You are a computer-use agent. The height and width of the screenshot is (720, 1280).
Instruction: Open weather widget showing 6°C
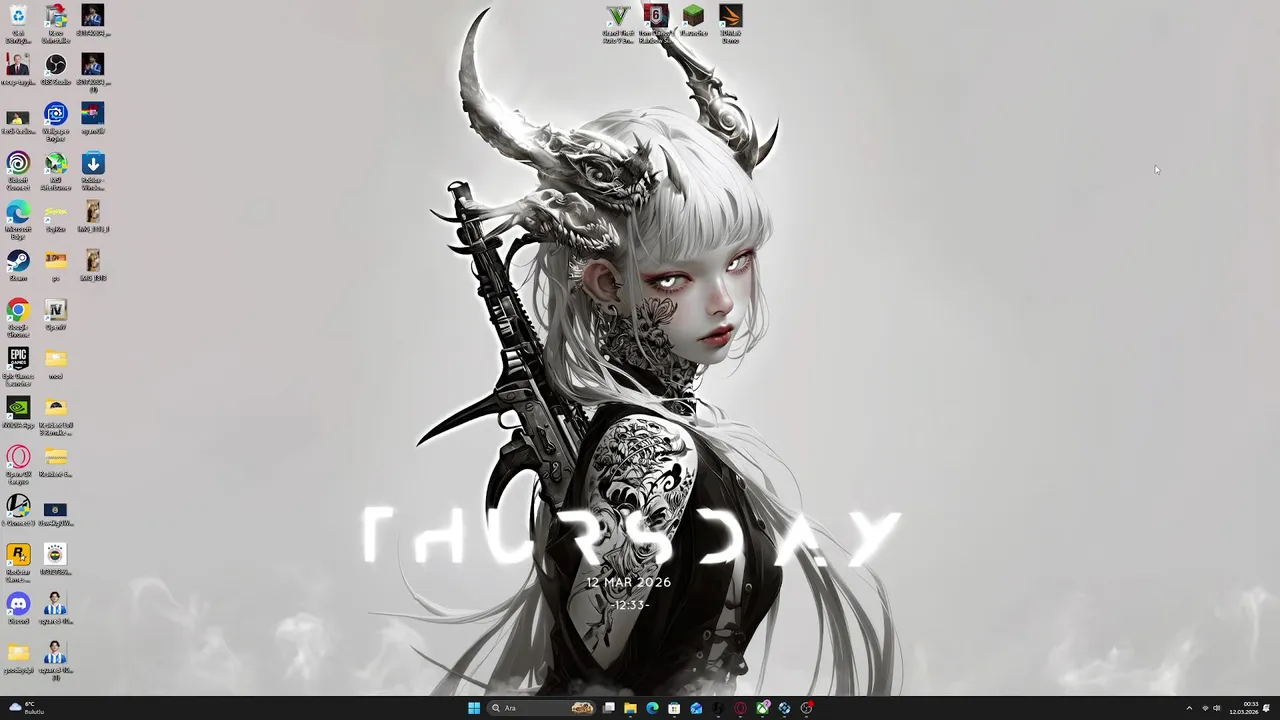coord(27,708)
